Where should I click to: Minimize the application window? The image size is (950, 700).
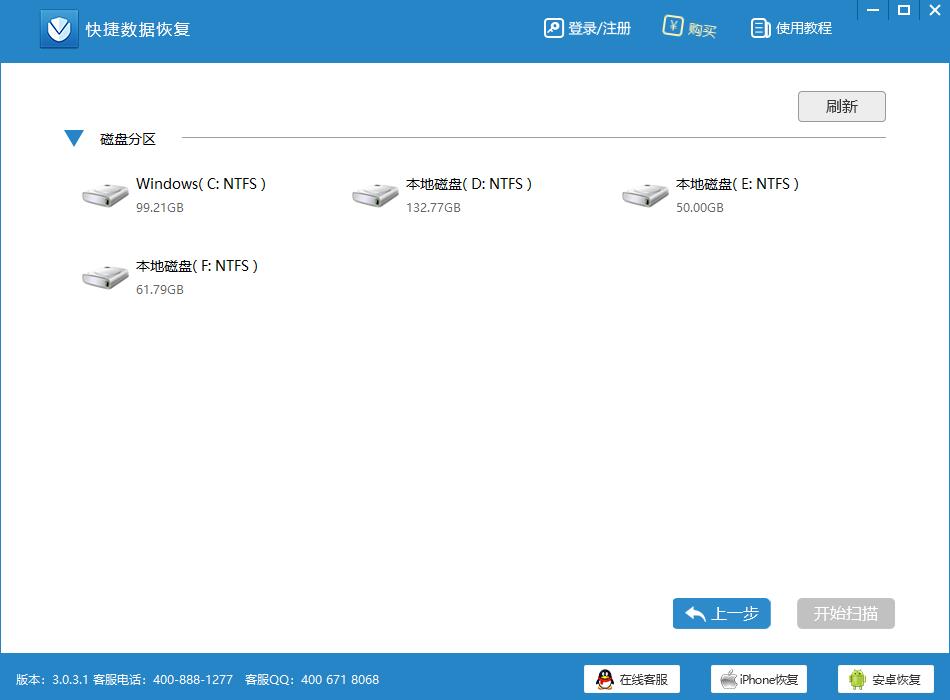click(873, 10)
